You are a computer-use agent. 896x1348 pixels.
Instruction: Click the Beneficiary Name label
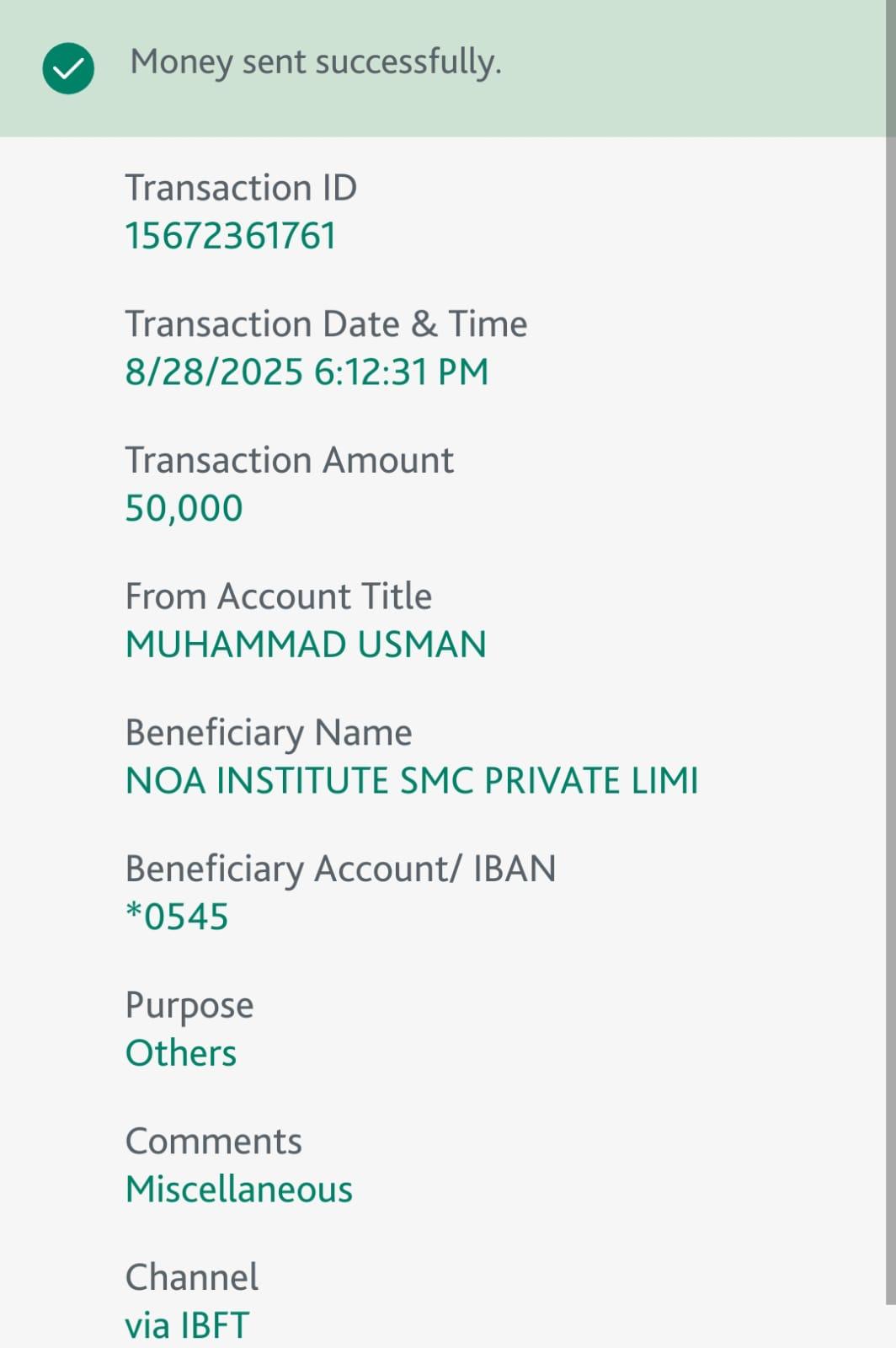pos(269,732)
